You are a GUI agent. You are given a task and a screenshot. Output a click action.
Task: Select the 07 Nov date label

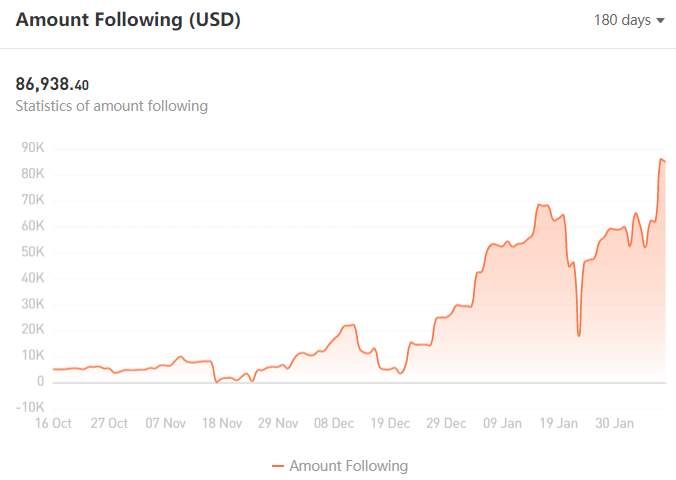[x=166, y=423]
